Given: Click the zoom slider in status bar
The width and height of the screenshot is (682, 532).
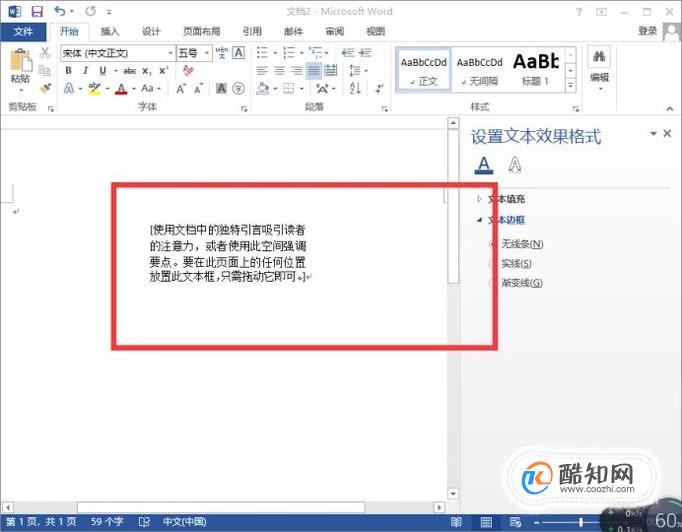Looking at the screenshot, I should tap(581, 522).
